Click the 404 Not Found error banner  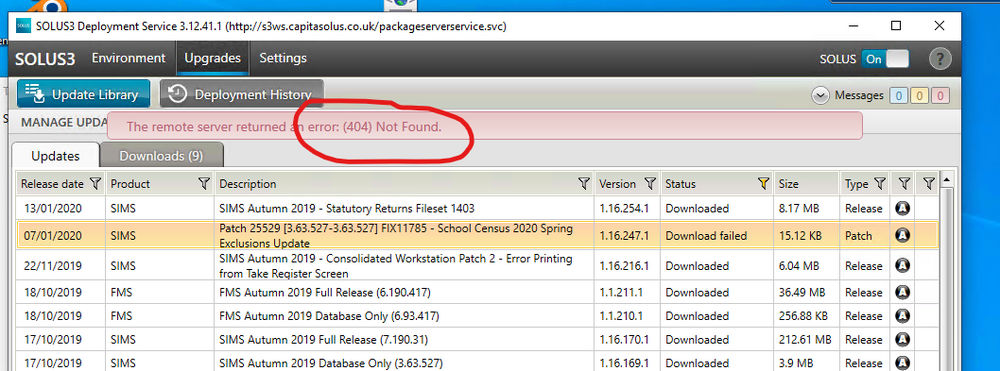(485, 126)
